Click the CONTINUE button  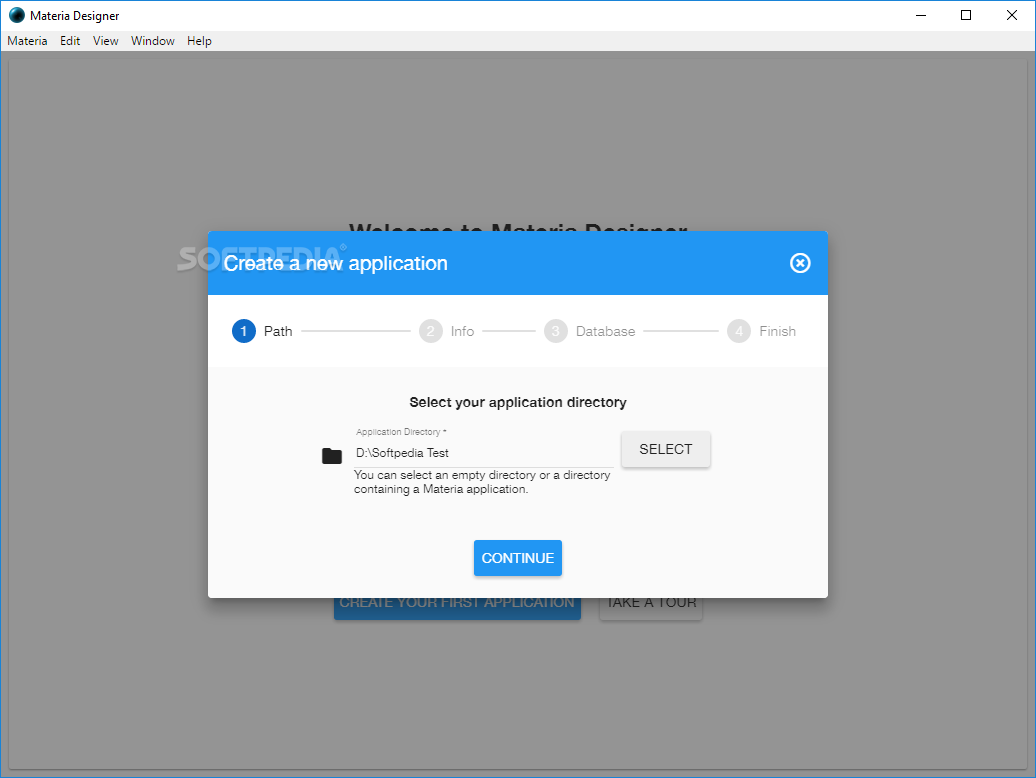pyautogui.click(x=517, y=558)
